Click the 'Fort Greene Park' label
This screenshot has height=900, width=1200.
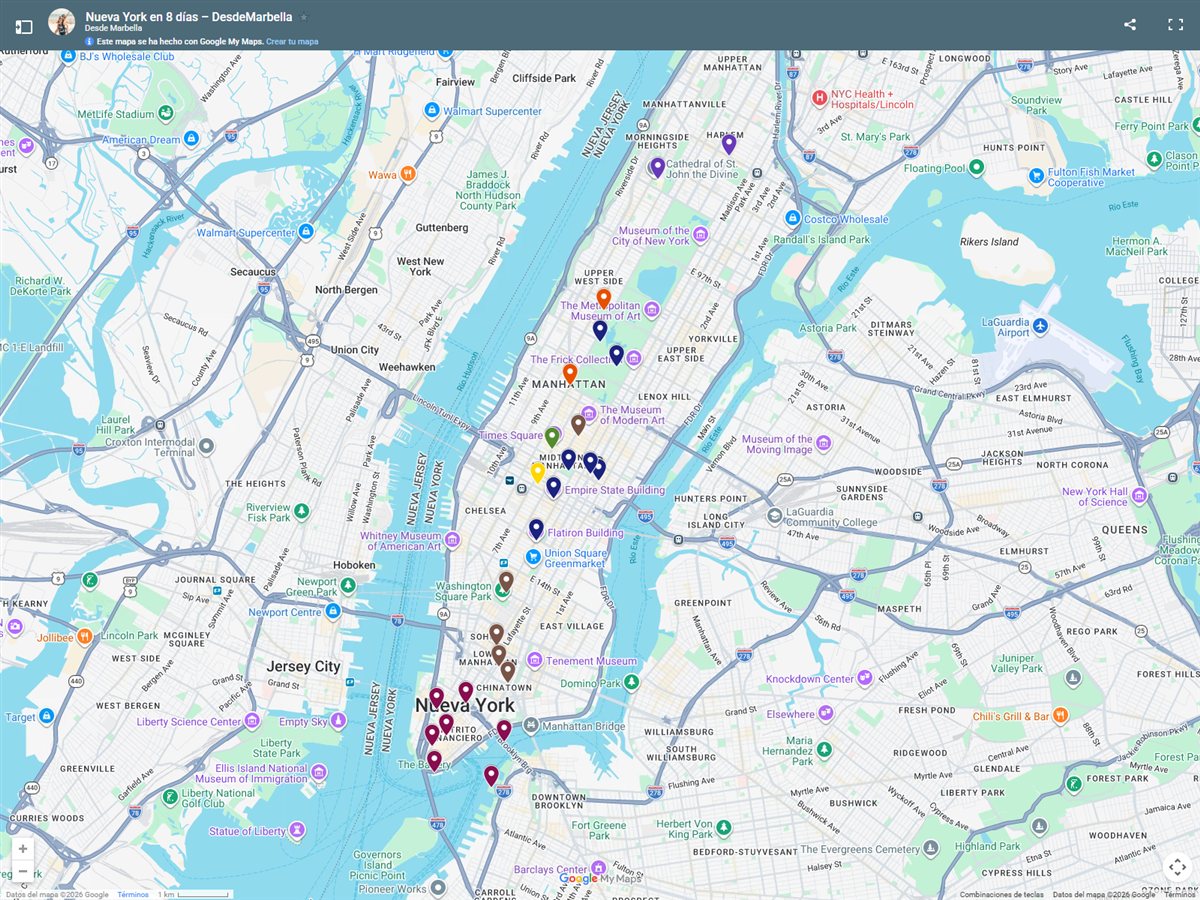[598, 830]
